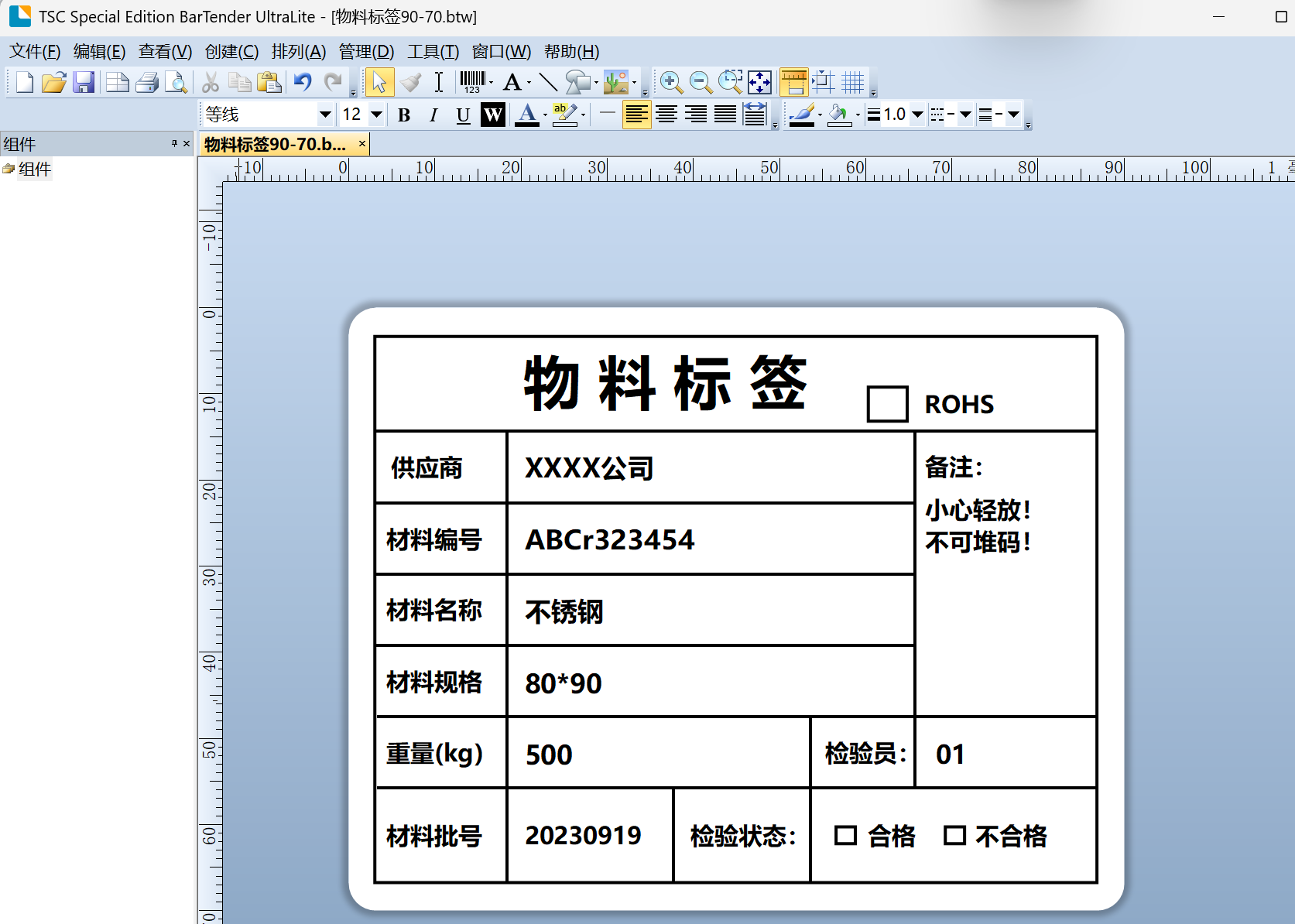Choose the shape creation tool

point(578,82)
